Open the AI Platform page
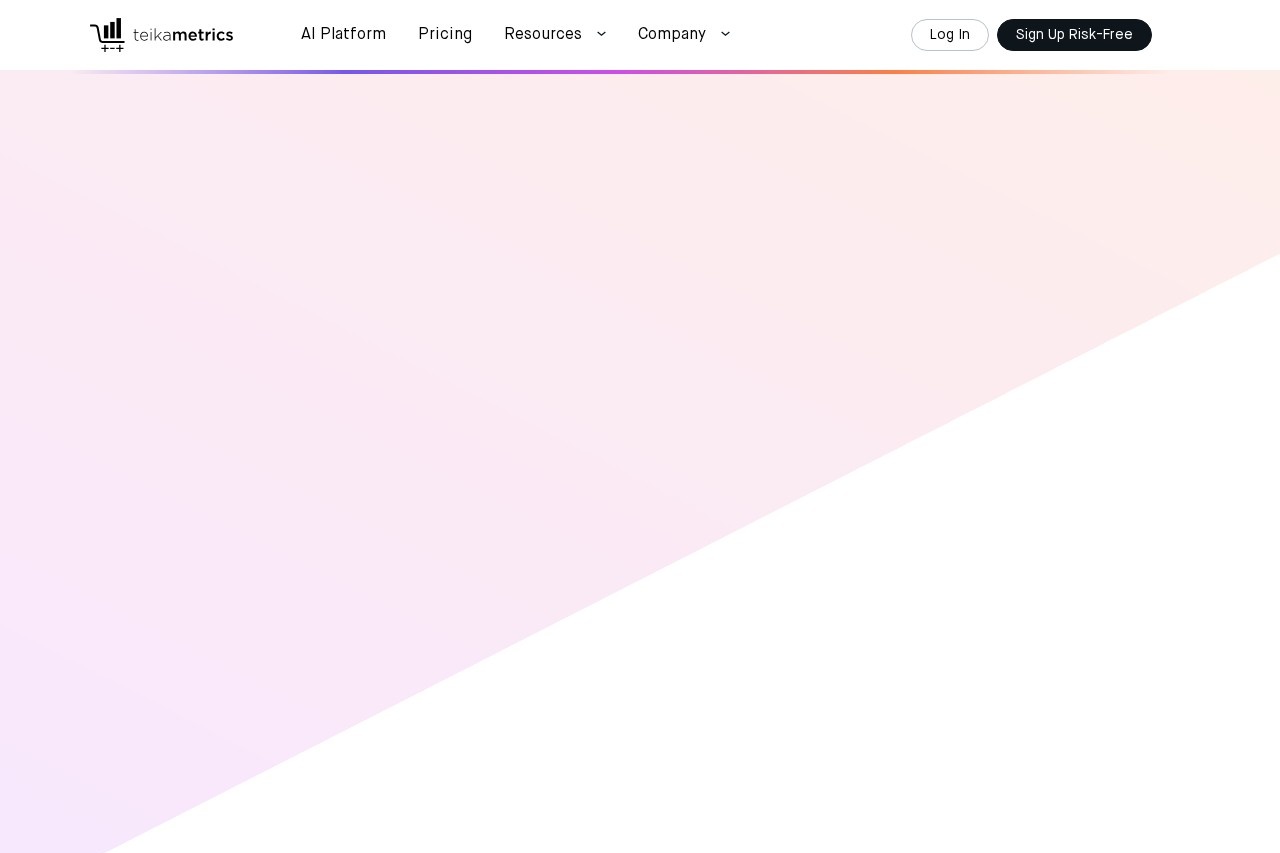Image resolution: width=1280 pixels, height=853 pixels. (x=343, y=35)
